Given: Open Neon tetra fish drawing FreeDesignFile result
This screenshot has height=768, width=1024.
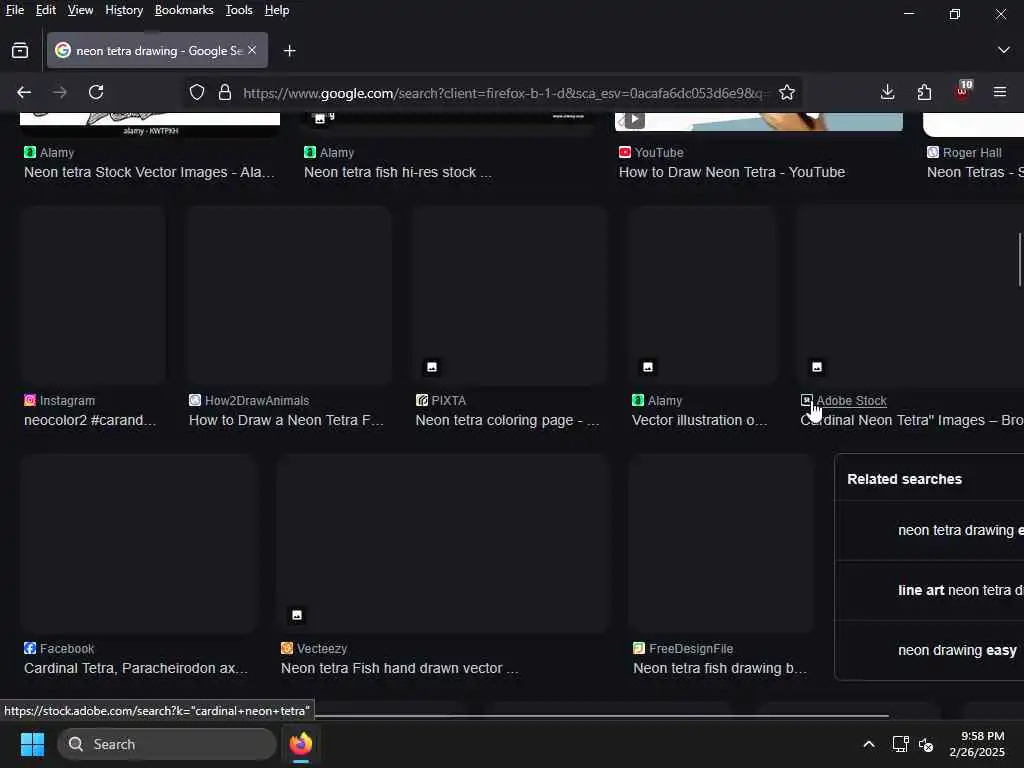Looking at the screenshot, I should 720,669.
